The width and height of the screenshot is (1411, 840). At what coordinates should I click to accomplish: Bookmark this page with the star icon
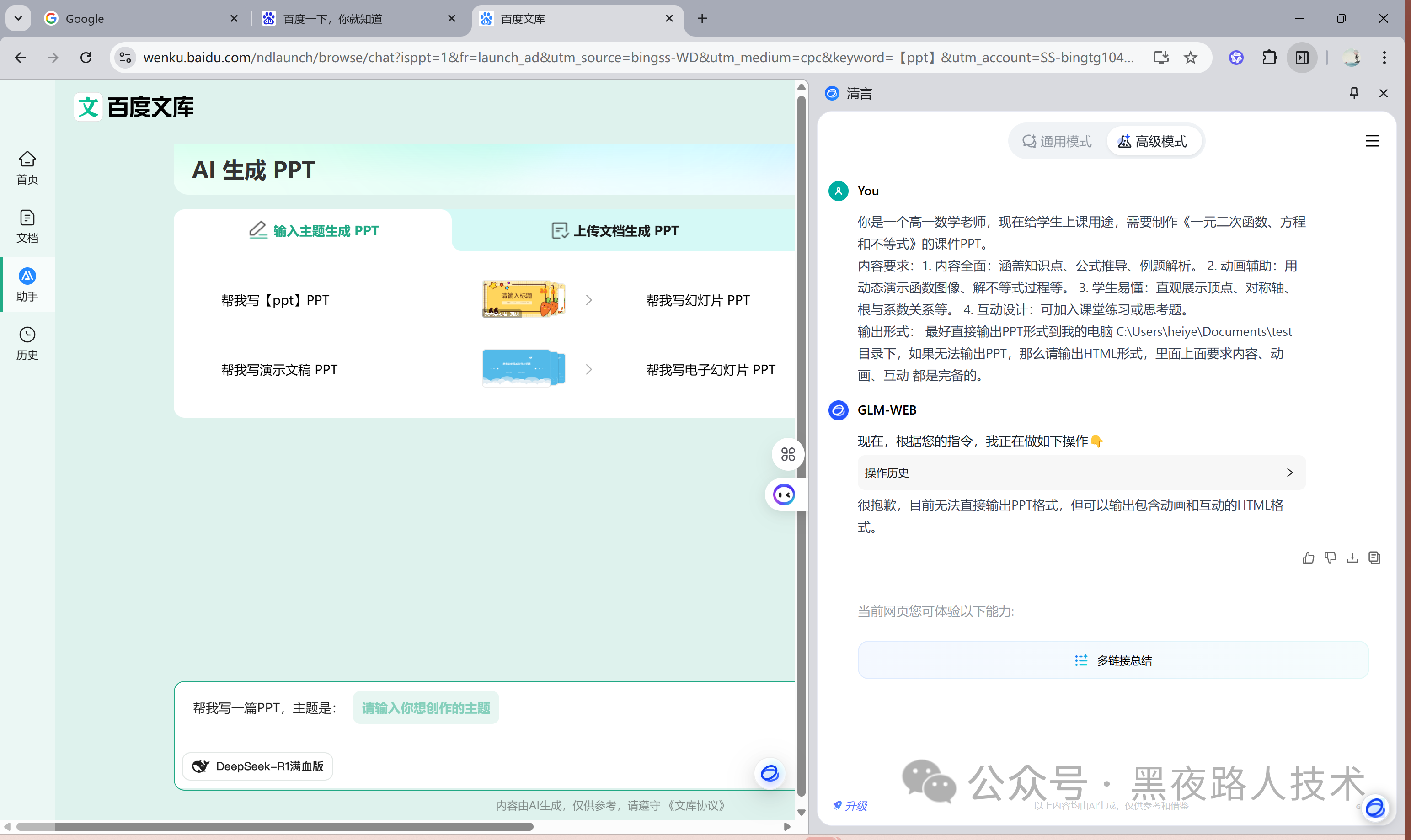[1190, 57]
